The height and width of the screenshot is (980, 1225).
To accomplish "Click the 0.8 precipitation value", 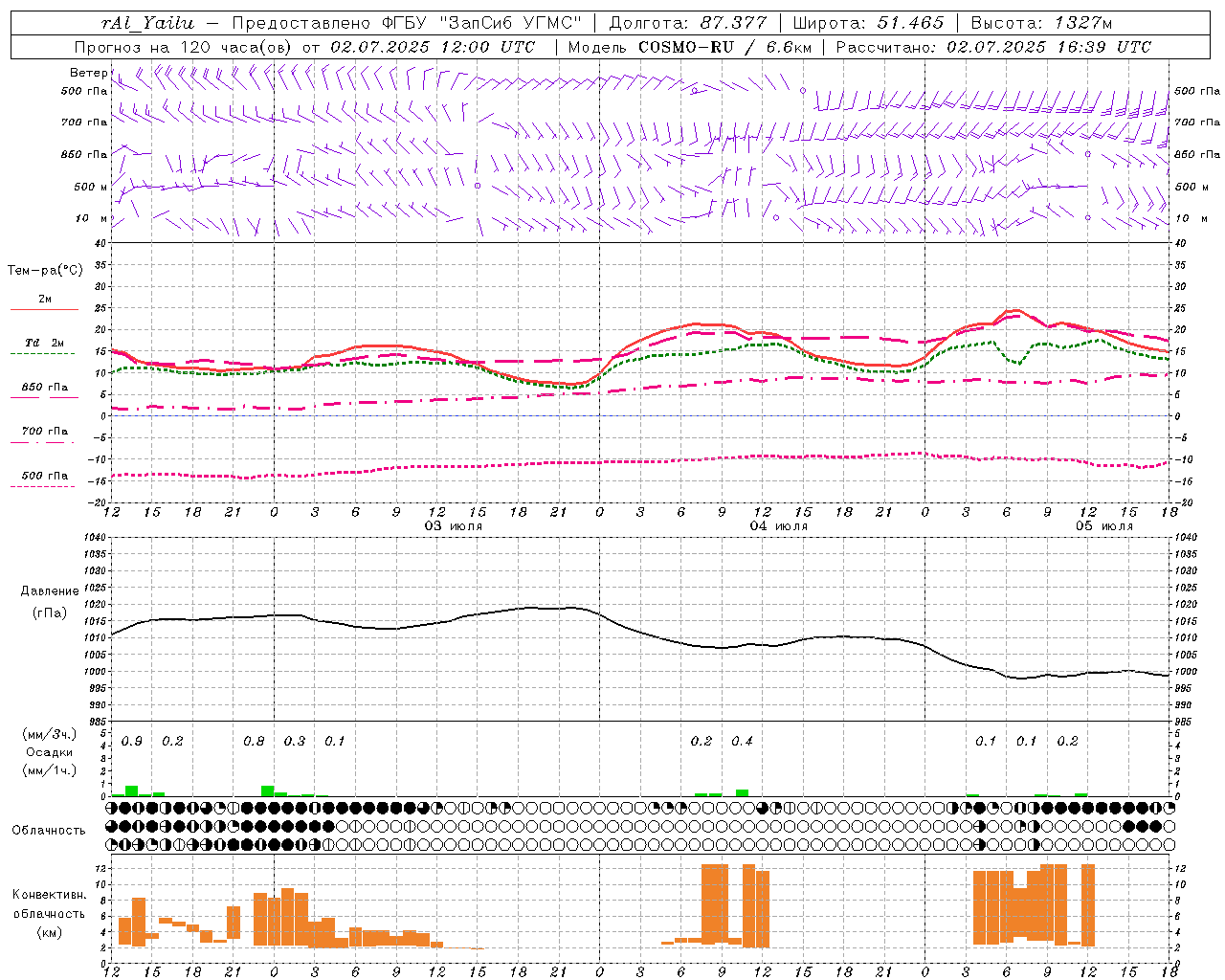I will click(x=254, y=742).
